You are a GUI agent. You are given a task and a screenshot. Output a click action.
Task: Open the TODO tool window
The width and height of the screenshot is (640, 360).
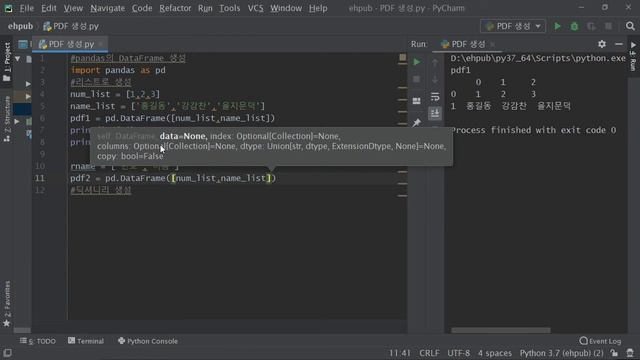[x=38, y=341]
